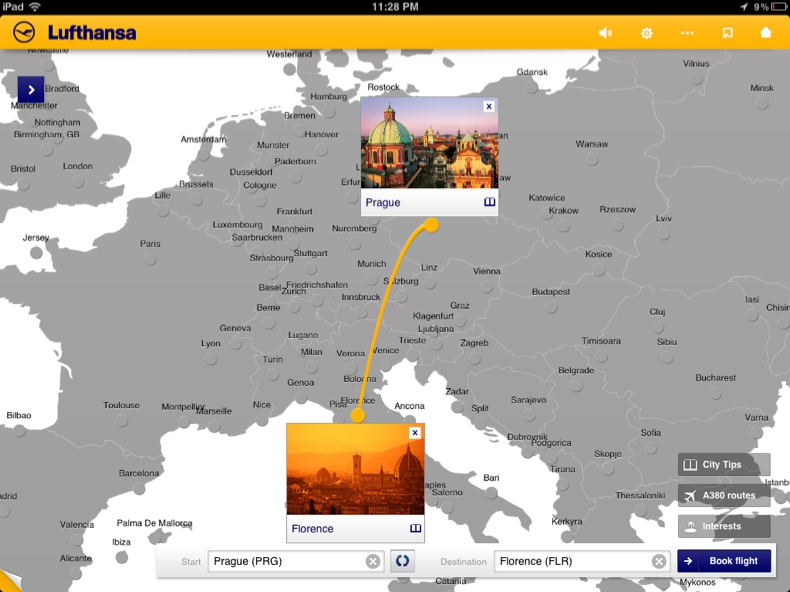Close the Prague photo card
790x592 pixels.
(x=489, y=106)
